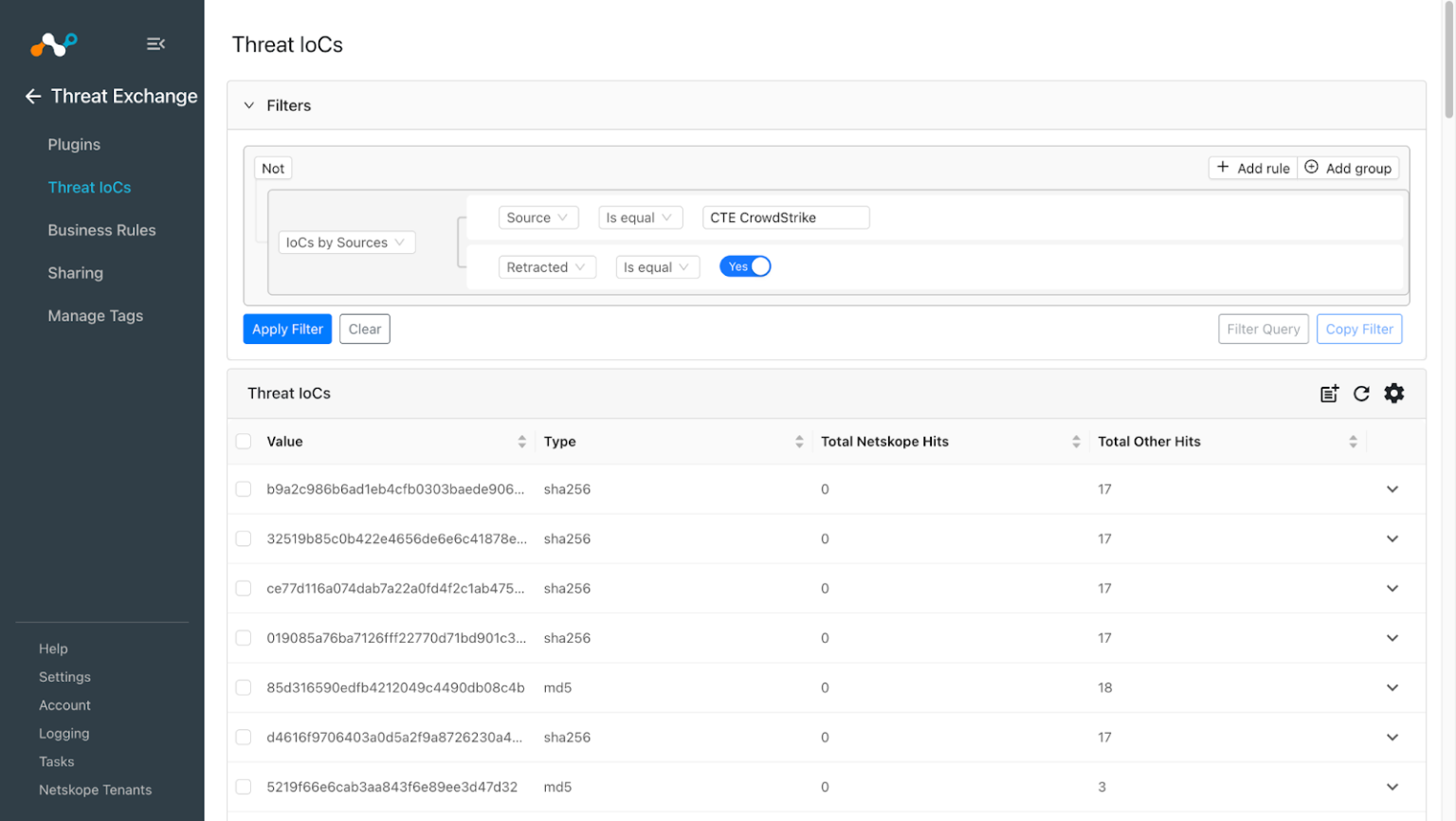Open the Is equal operator dropdown for Source
The height and width of the screenshot is (821, 1456).
640,217
